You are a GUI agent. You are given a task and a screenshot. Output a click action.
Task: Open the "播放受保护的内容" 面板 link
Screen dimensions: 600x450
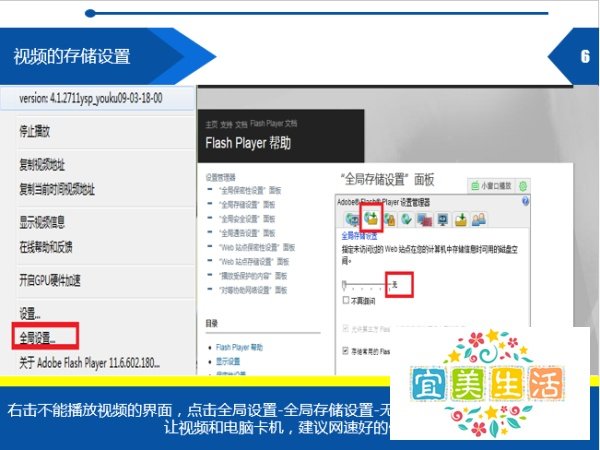[253, 276]
